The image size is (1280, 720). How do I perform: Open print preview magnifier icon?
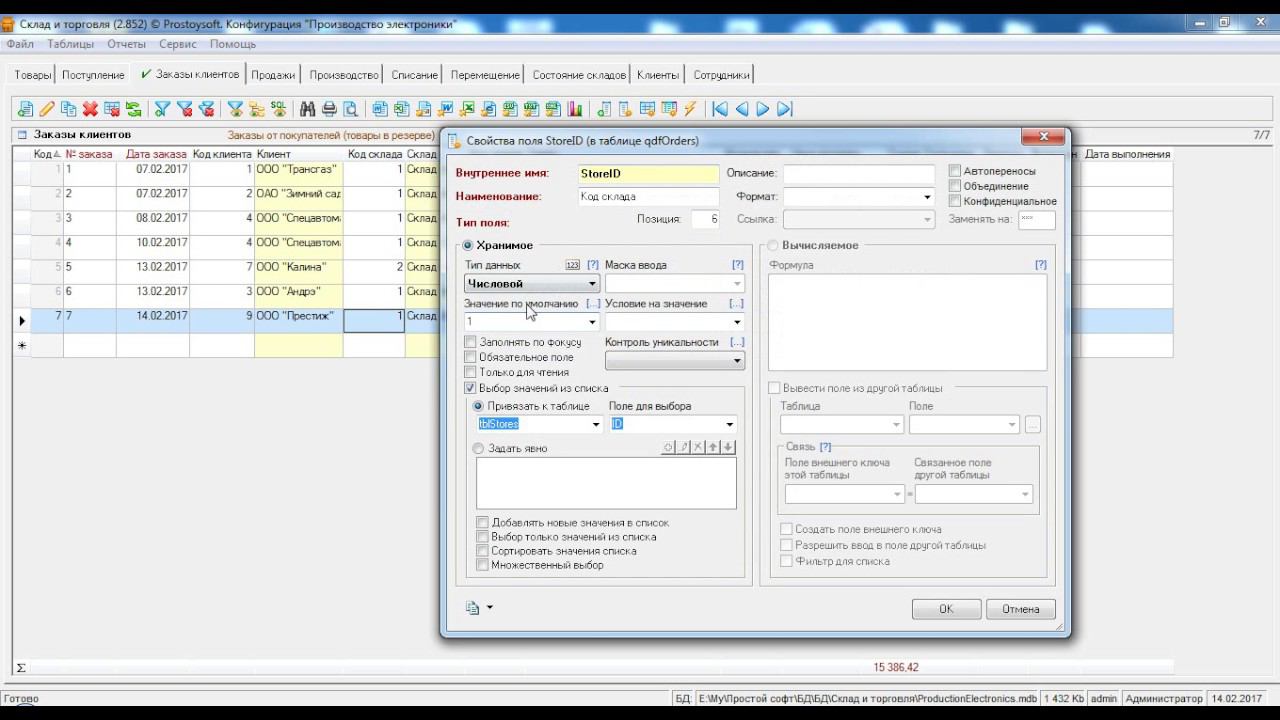[350, 109]
